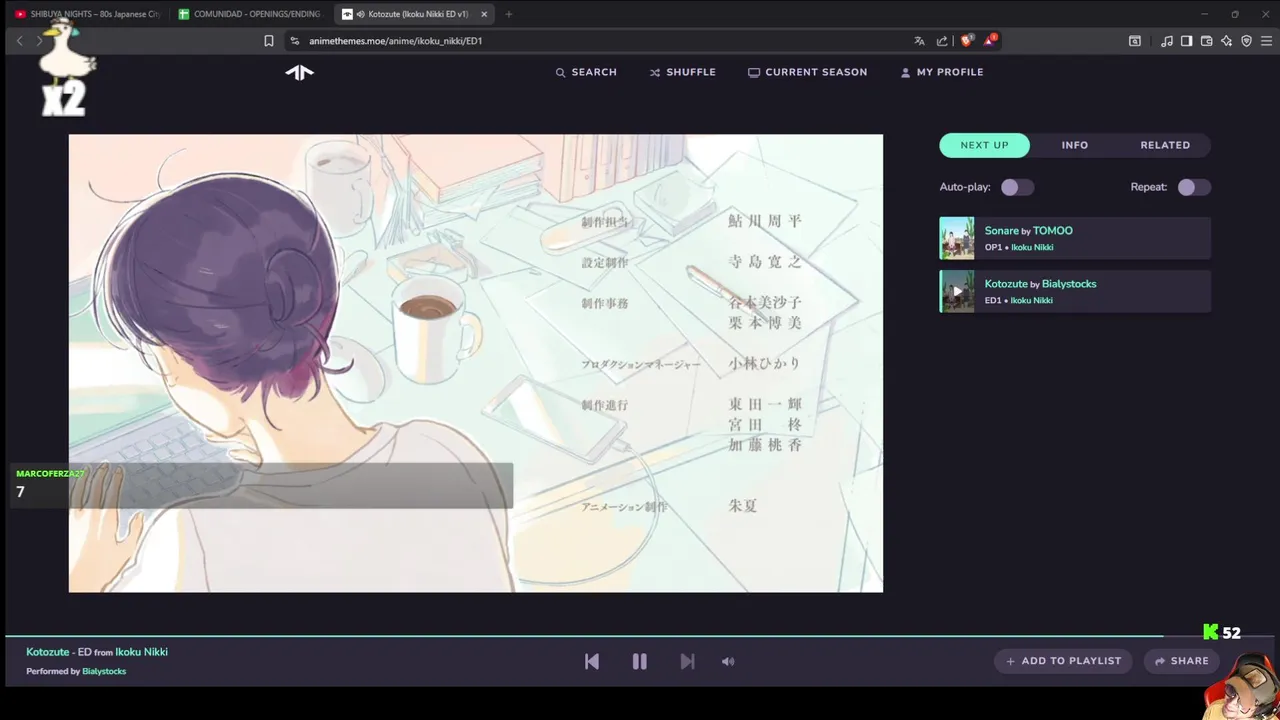1280x720 pixels.
Task: Open Brave Rewards icon
Action: click(x=989, y=41)
